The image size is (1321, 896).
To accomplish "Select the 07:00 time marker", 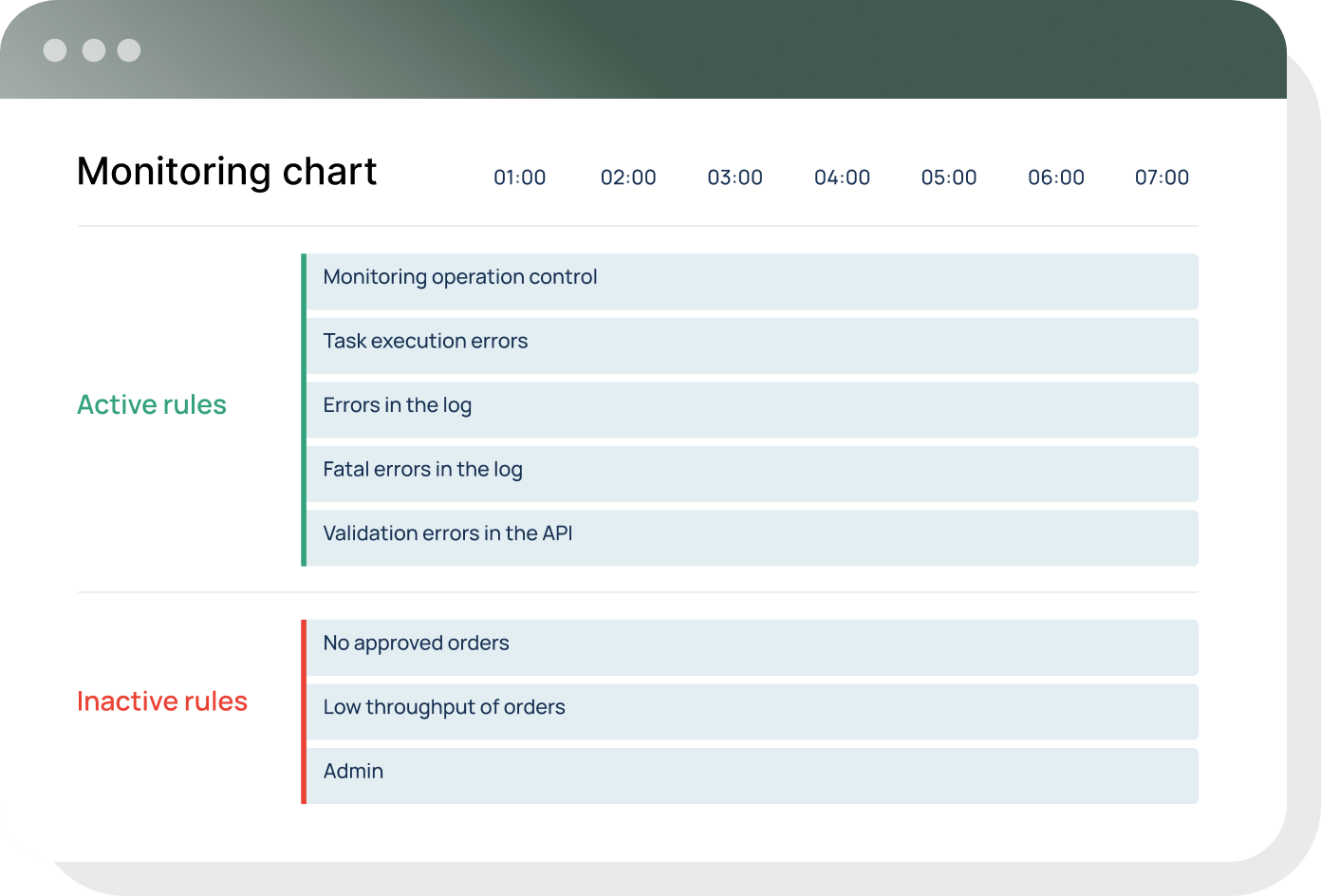I will point(1163,177).
